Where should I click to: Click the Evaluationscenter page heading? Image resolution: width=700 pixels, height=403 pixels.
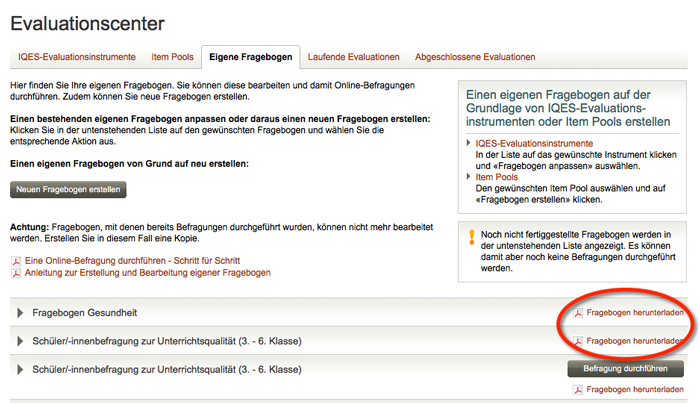click(x=88, y=24)
